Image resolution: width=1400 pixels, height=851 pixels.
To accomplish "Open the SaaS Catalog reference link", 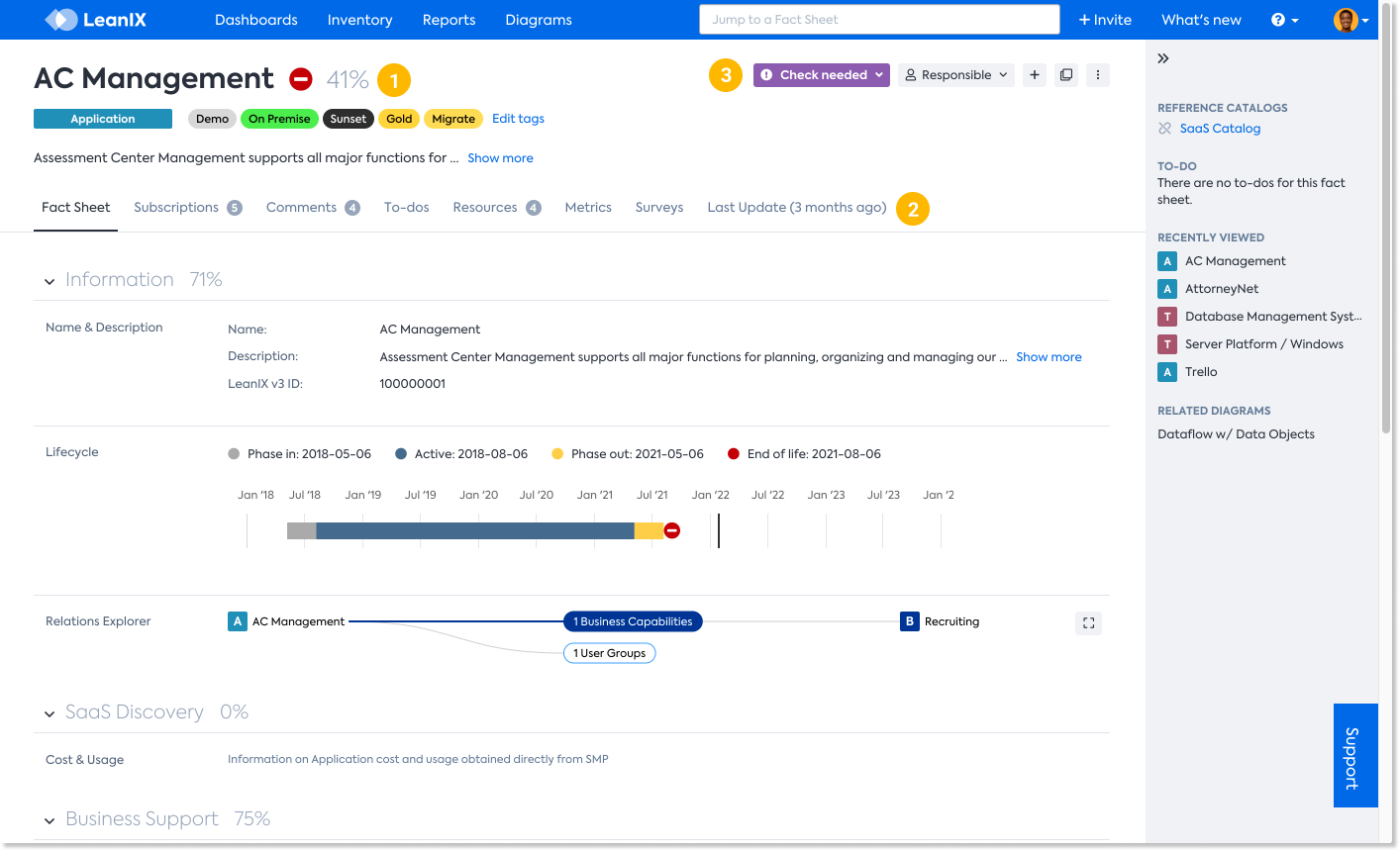I will click(1220, 129).
